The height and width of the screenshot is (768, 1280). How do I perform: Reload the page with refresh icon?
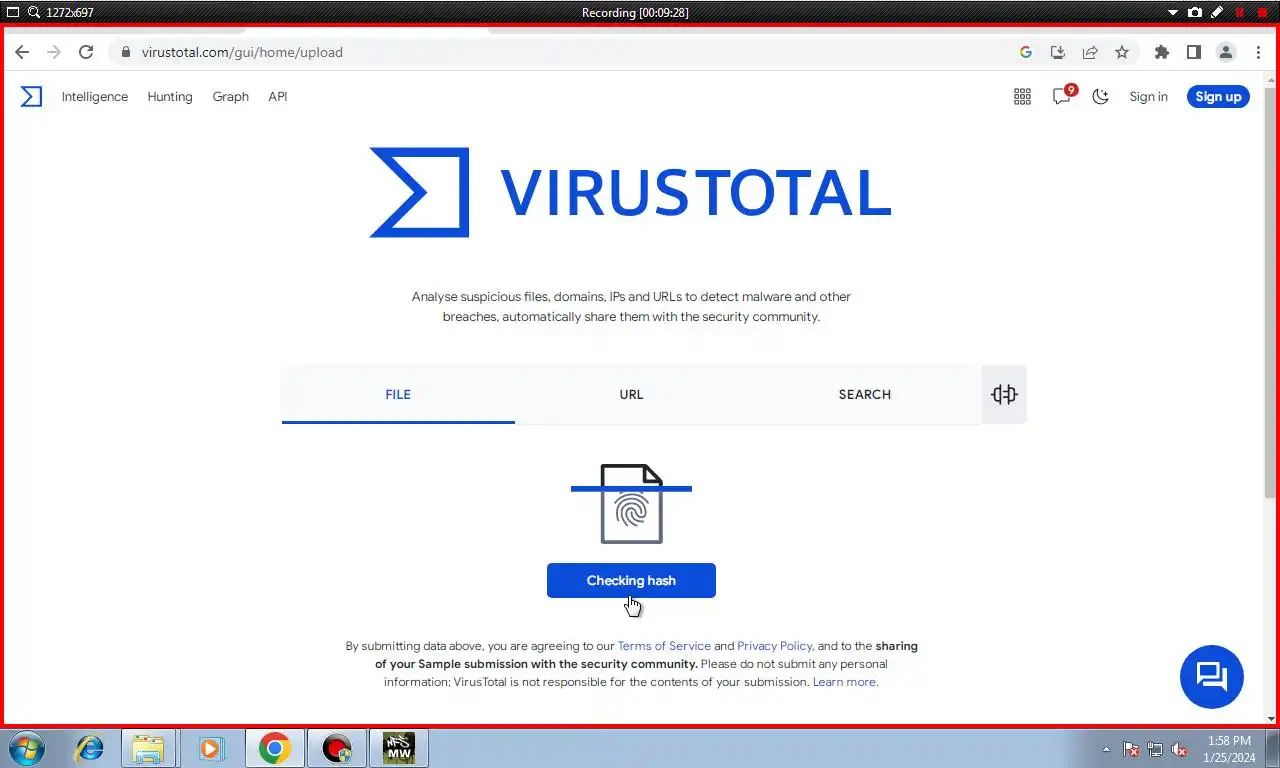click(86, 52)
